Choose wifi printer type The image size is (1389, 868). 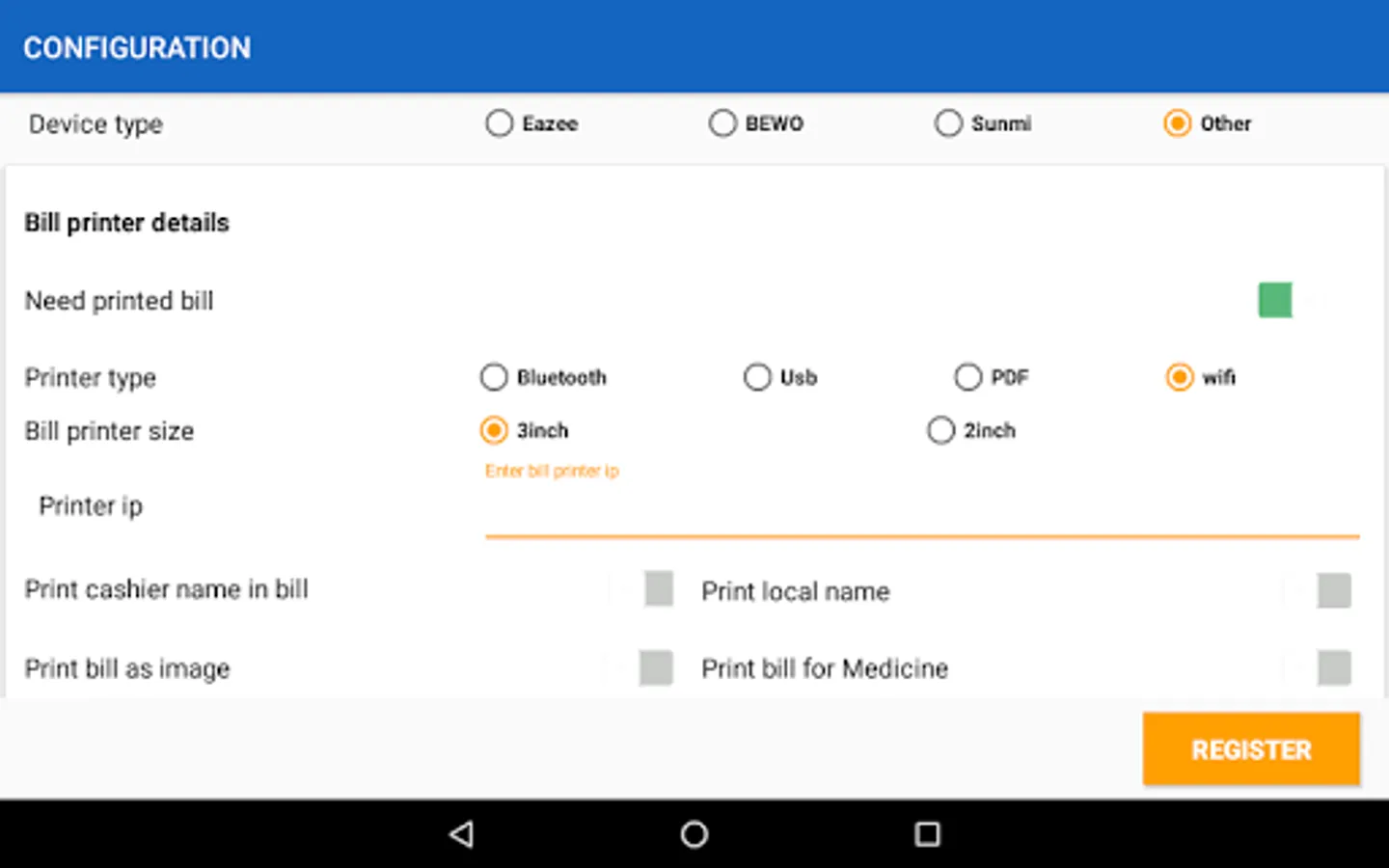pyautogui.click(x=1201, y=377)
